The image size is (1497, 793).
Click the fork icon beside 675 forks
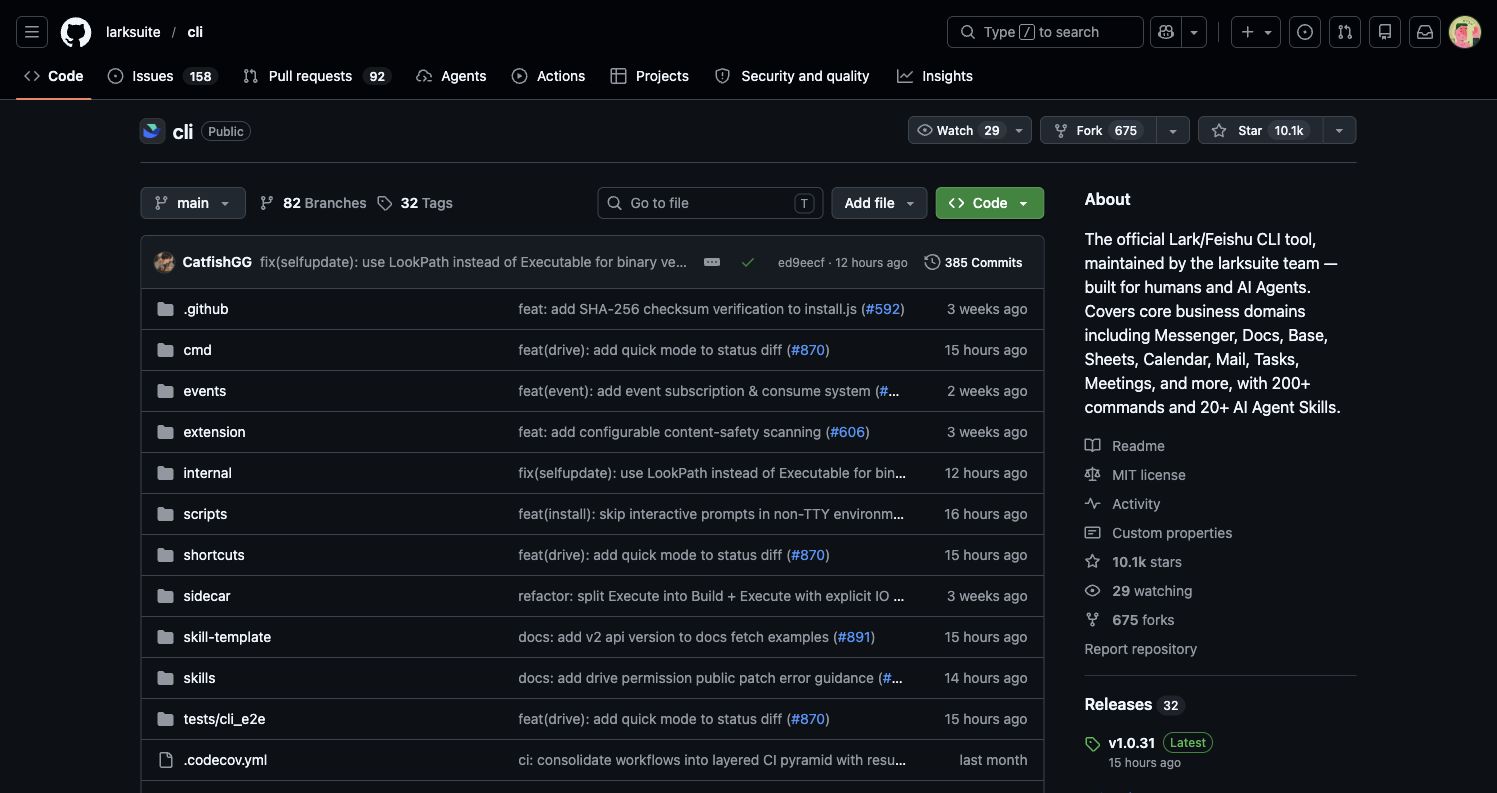coord(1093,620)
